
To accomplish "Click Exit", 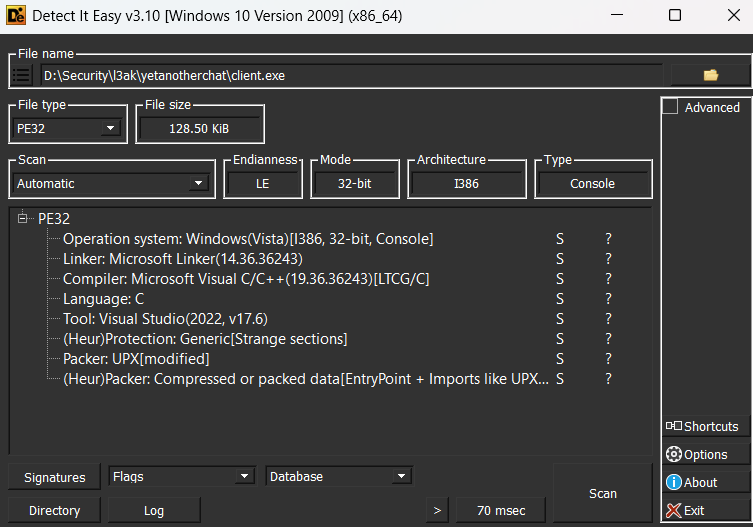I will point(705,510).
